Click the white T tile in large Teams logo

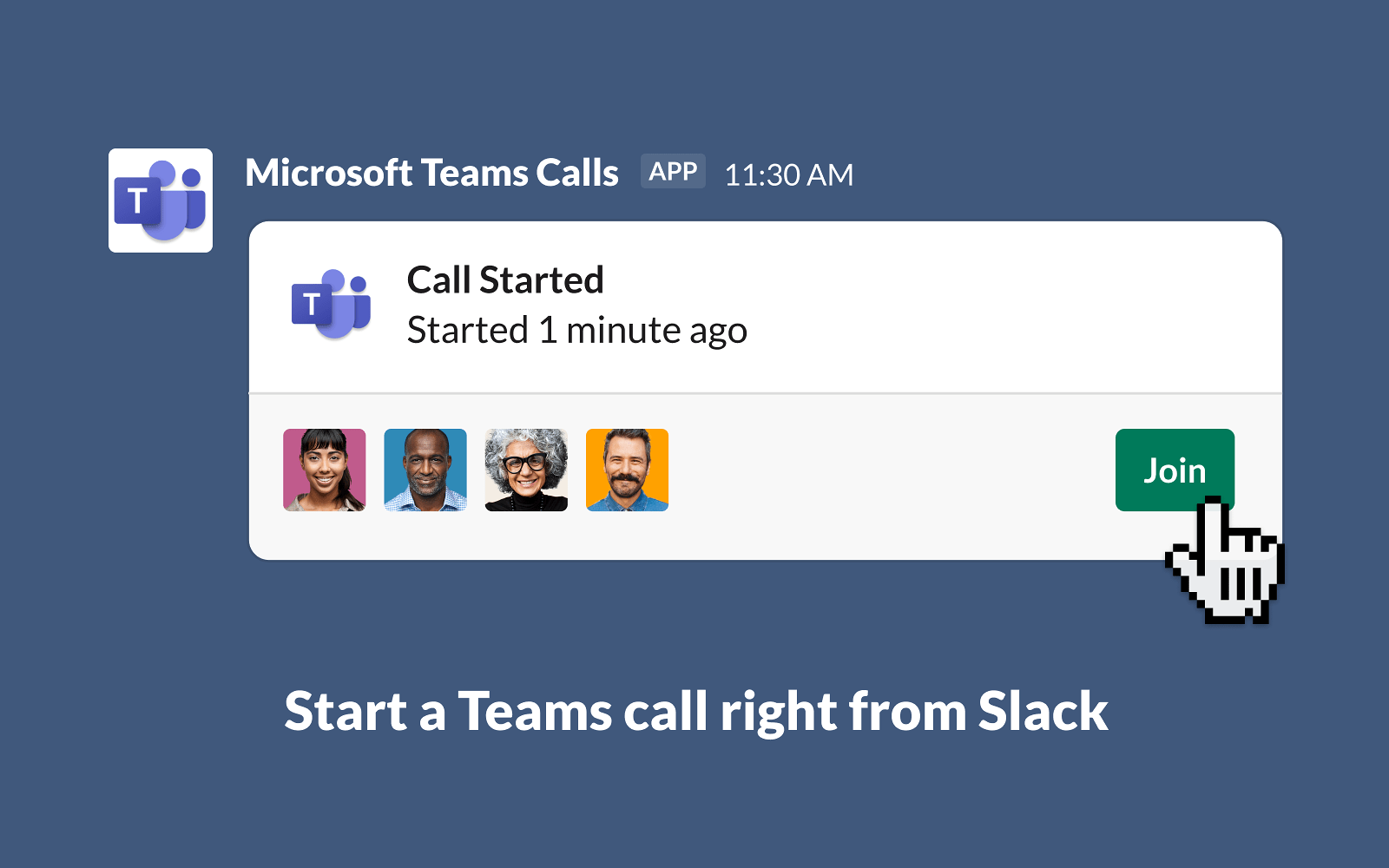click(x=136, y=201)
